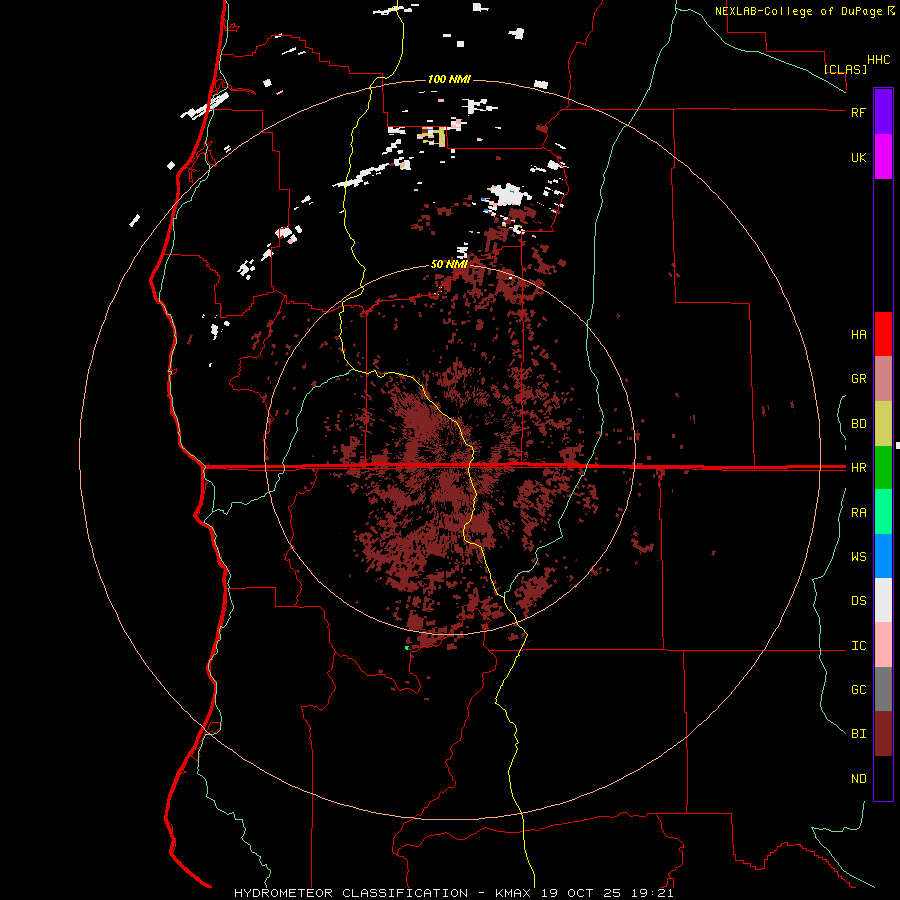The height and width of the screenshot is (900, 900).
Task: Click the '100 NMI' range ring label
Action: (449, 79)
